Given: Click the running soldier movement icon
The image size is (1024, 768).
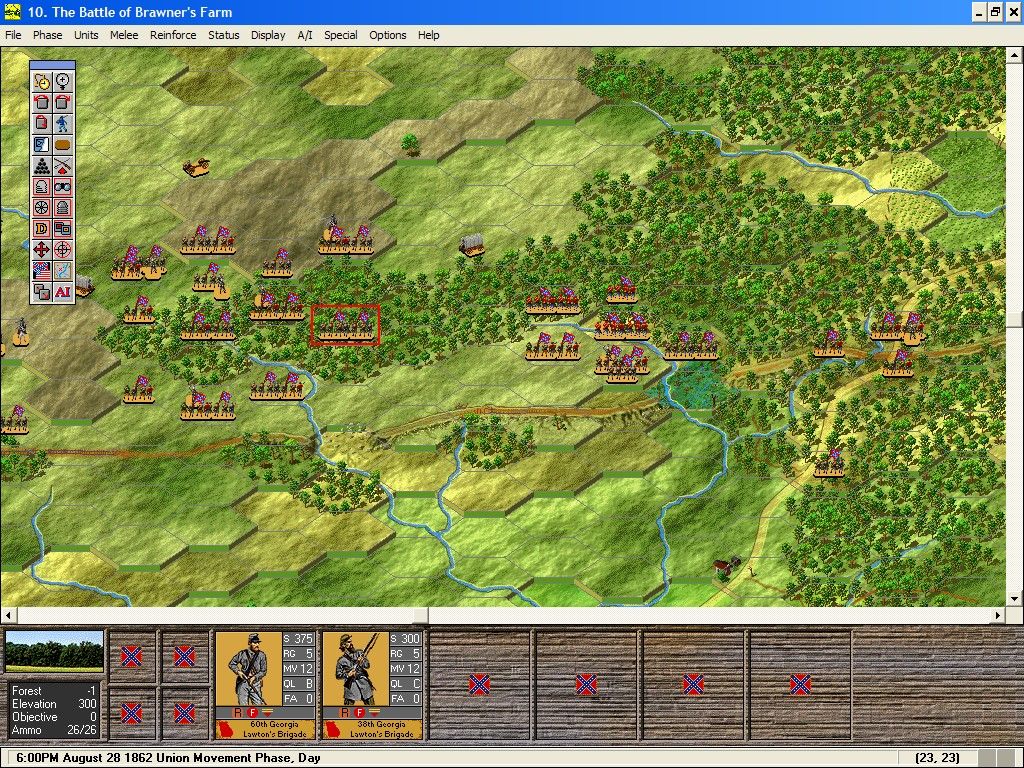Looking at the screenshot, I should (x=66, y=122).
